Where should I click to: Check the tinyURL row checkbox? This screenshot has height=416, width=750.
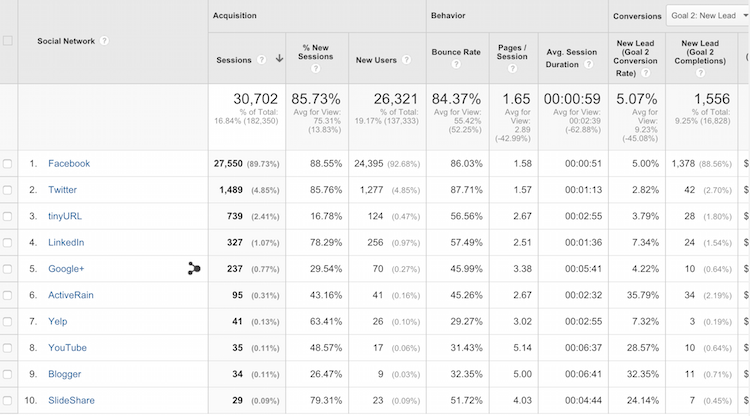(x=8, y=216)
